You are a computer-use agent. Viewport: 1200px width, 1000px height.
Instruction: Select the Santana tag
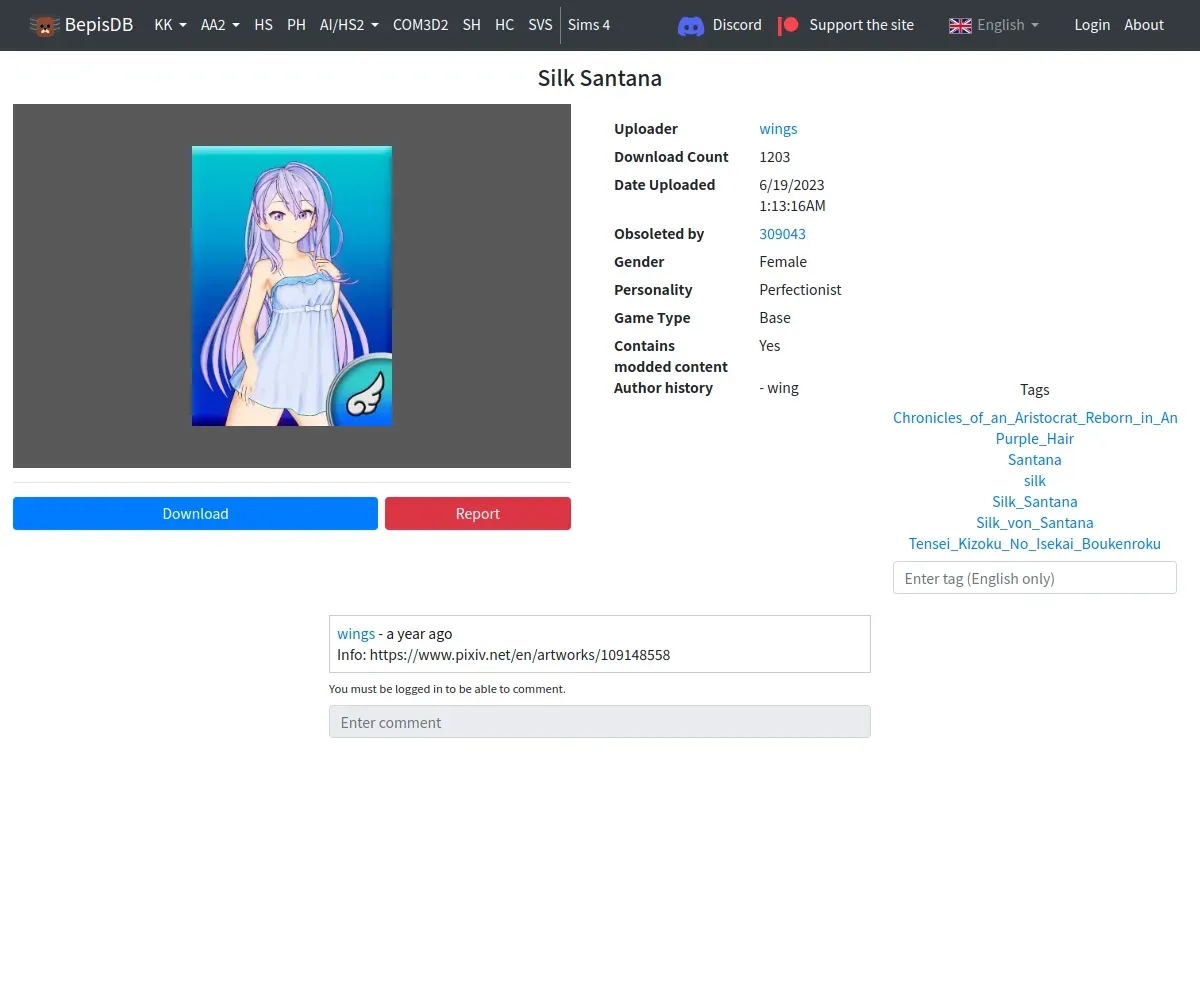[x=1035, y=460]
